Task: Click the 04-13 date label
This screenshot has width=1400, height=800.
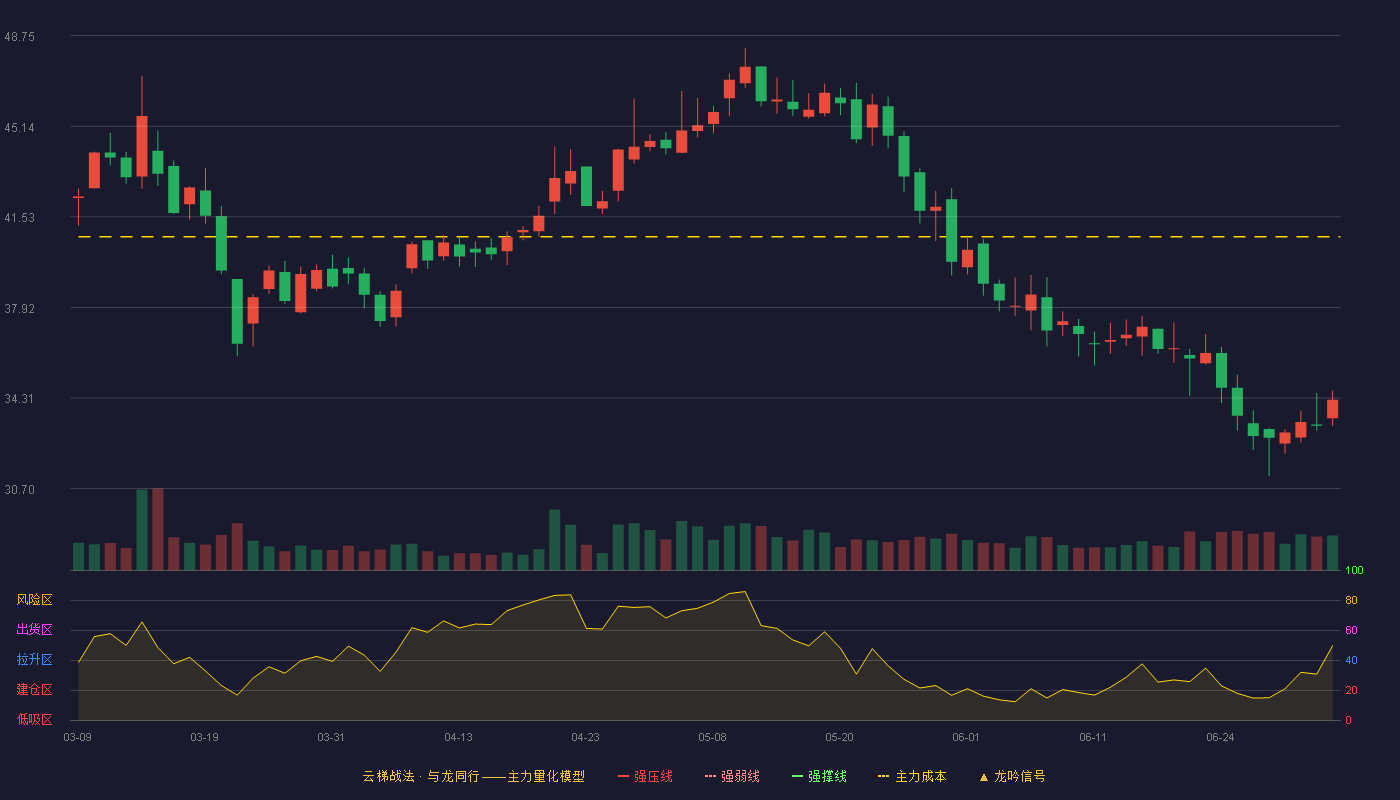Action: click(x=458, y=737)
